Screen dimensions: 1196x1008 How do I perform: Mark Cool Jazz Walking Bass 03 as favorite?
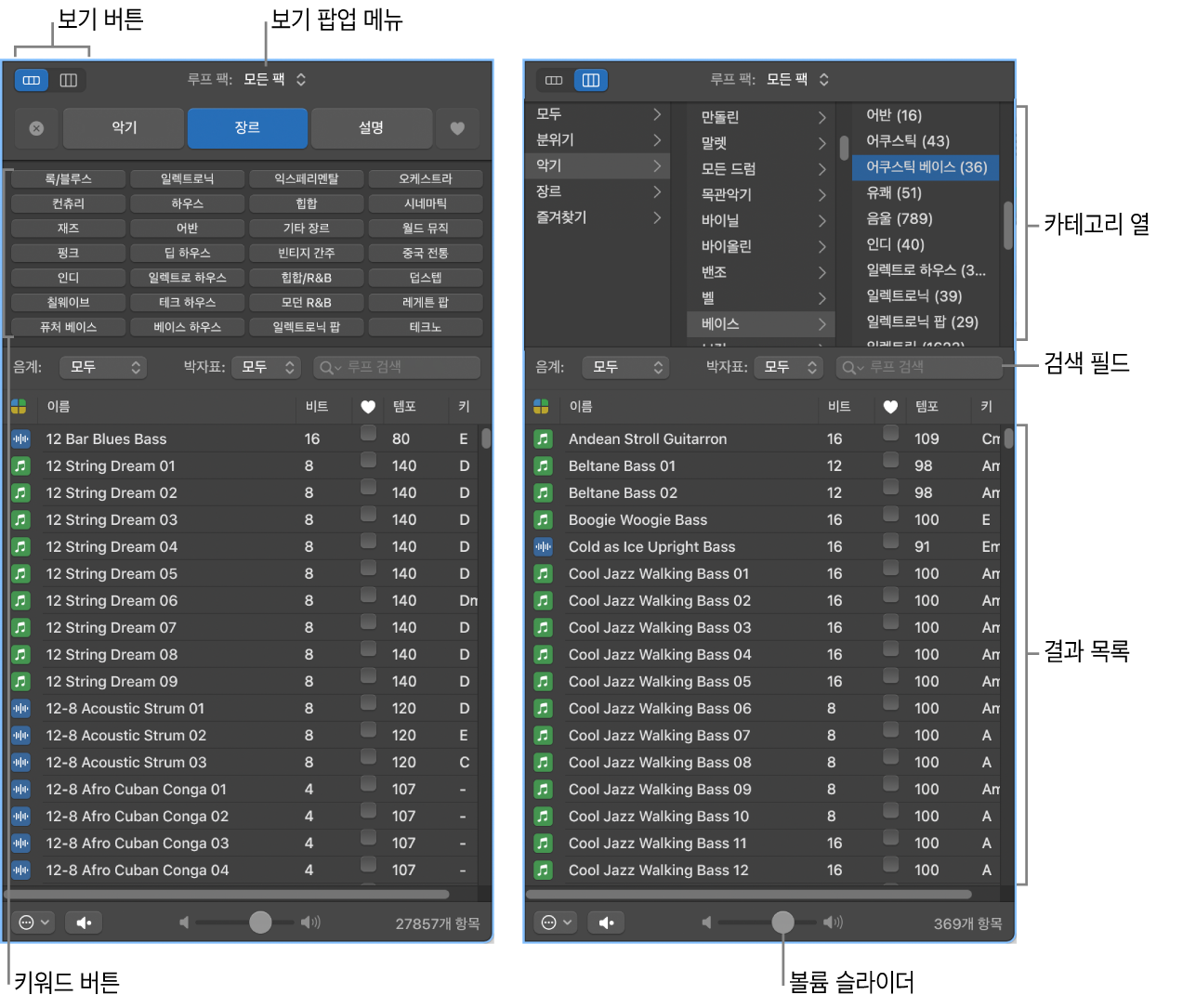(890, 622)
